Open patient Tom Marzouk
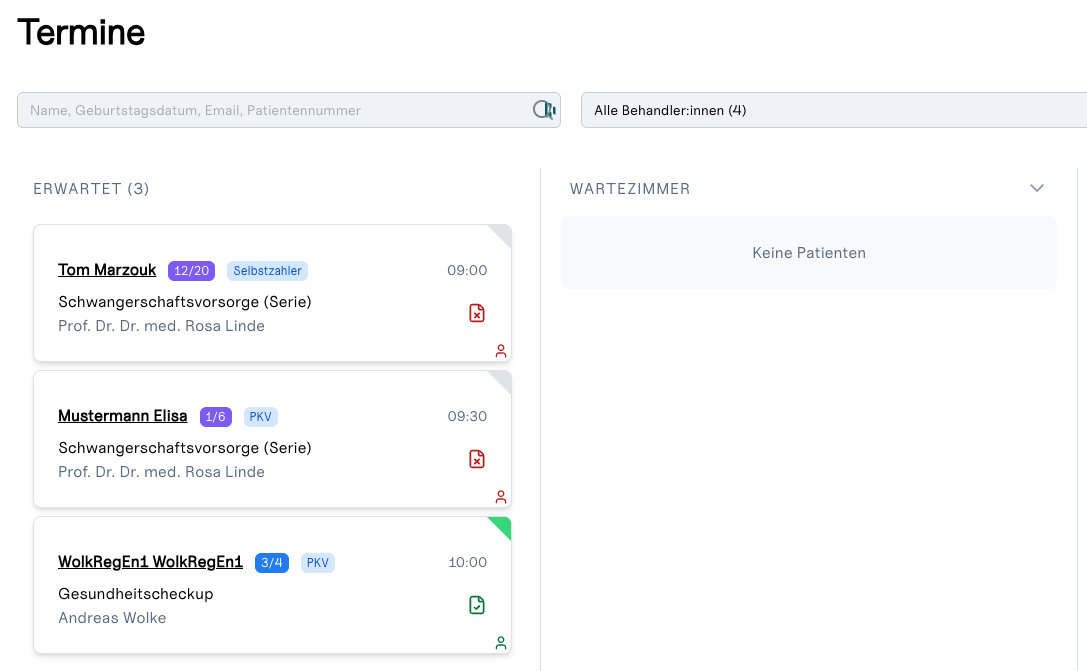The width and height of the screenshot is (1087, 671). [107, 270]
